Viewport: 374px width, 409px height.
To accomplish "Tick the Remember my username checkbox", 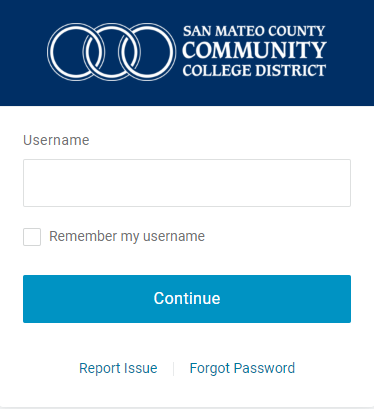I will (x=32, y=237).
